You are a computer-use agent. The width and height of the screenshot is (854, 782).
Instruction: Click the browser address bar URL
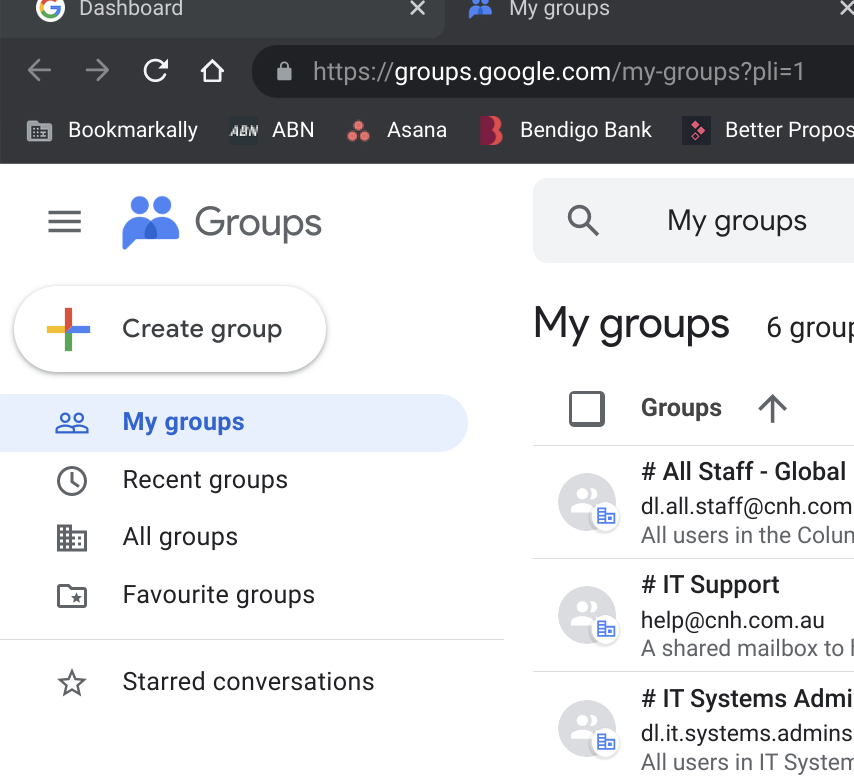(x=558, y=72)
